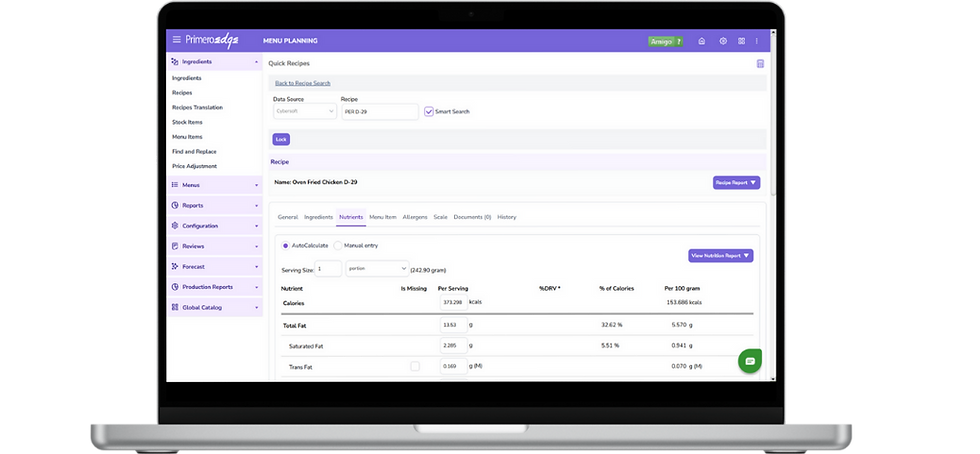Switch to the Ingredients recipe tab
Viewport: 980px width, 454px height.
tap(318, 217)
